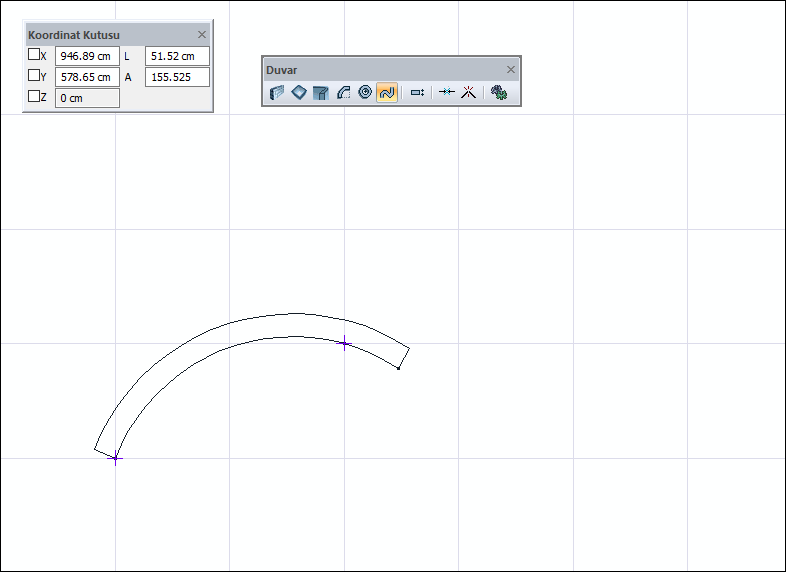Click the A angle field showing 155.525
This screenshot has height=572, width=786.
tap(177, 77)
